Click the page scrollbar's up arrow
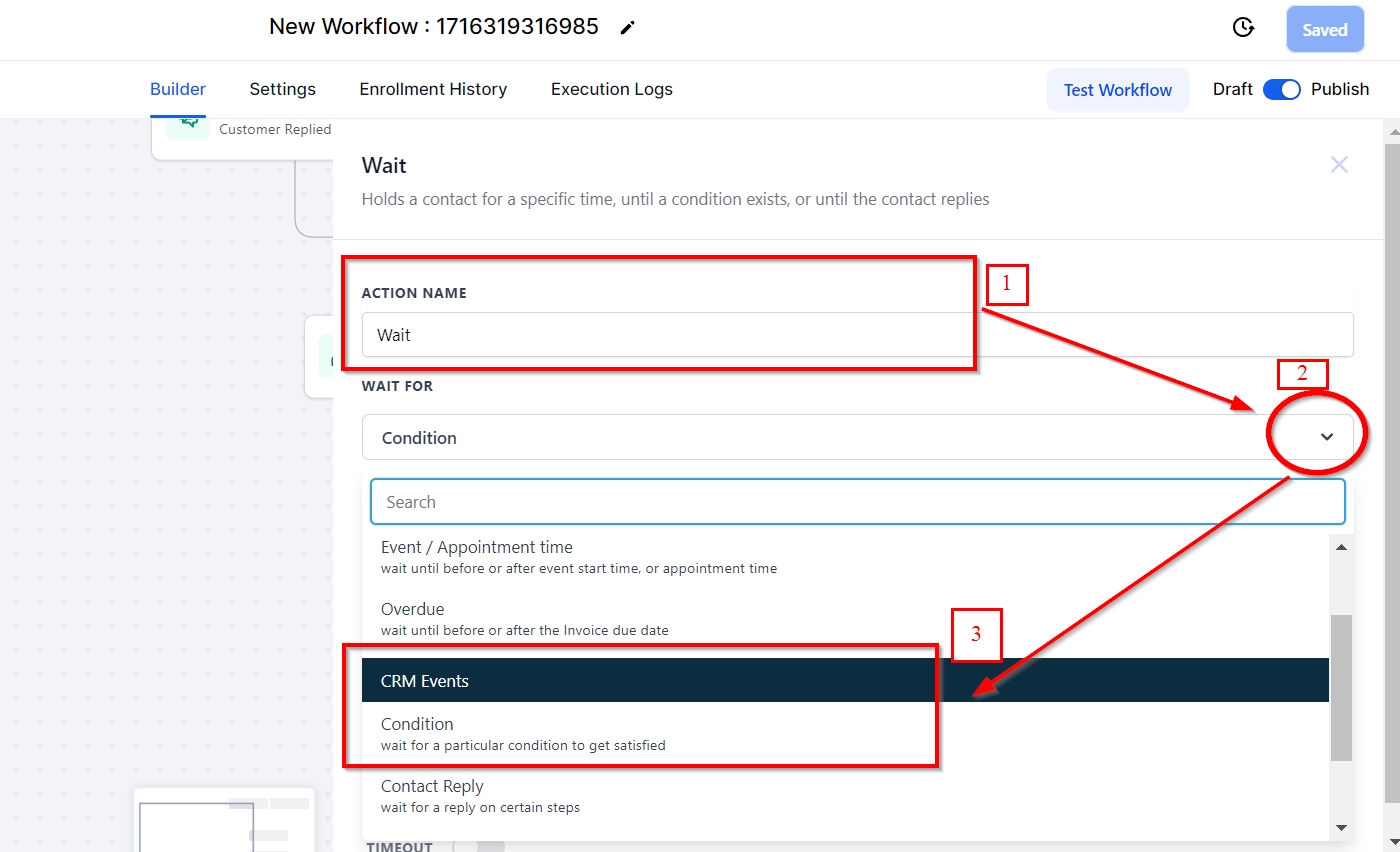Viewport: 1400px width, 852px height. tap(1391, 132)
